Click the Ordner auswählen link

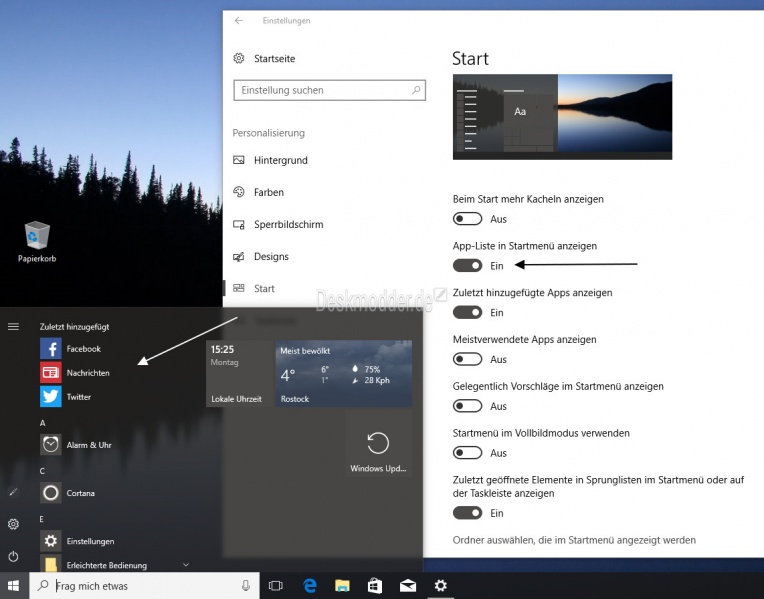574,540
